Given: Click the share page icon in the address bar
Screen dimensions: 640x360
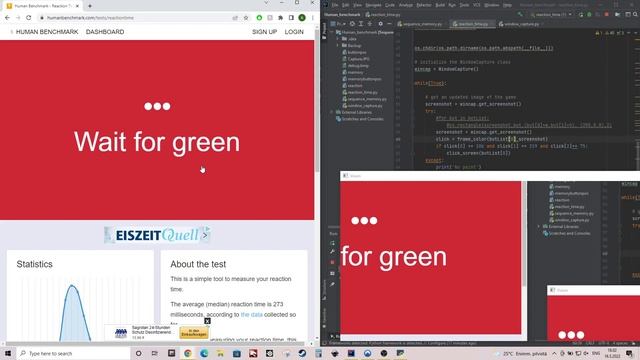Looking at the screenshot, I should 235,18.
